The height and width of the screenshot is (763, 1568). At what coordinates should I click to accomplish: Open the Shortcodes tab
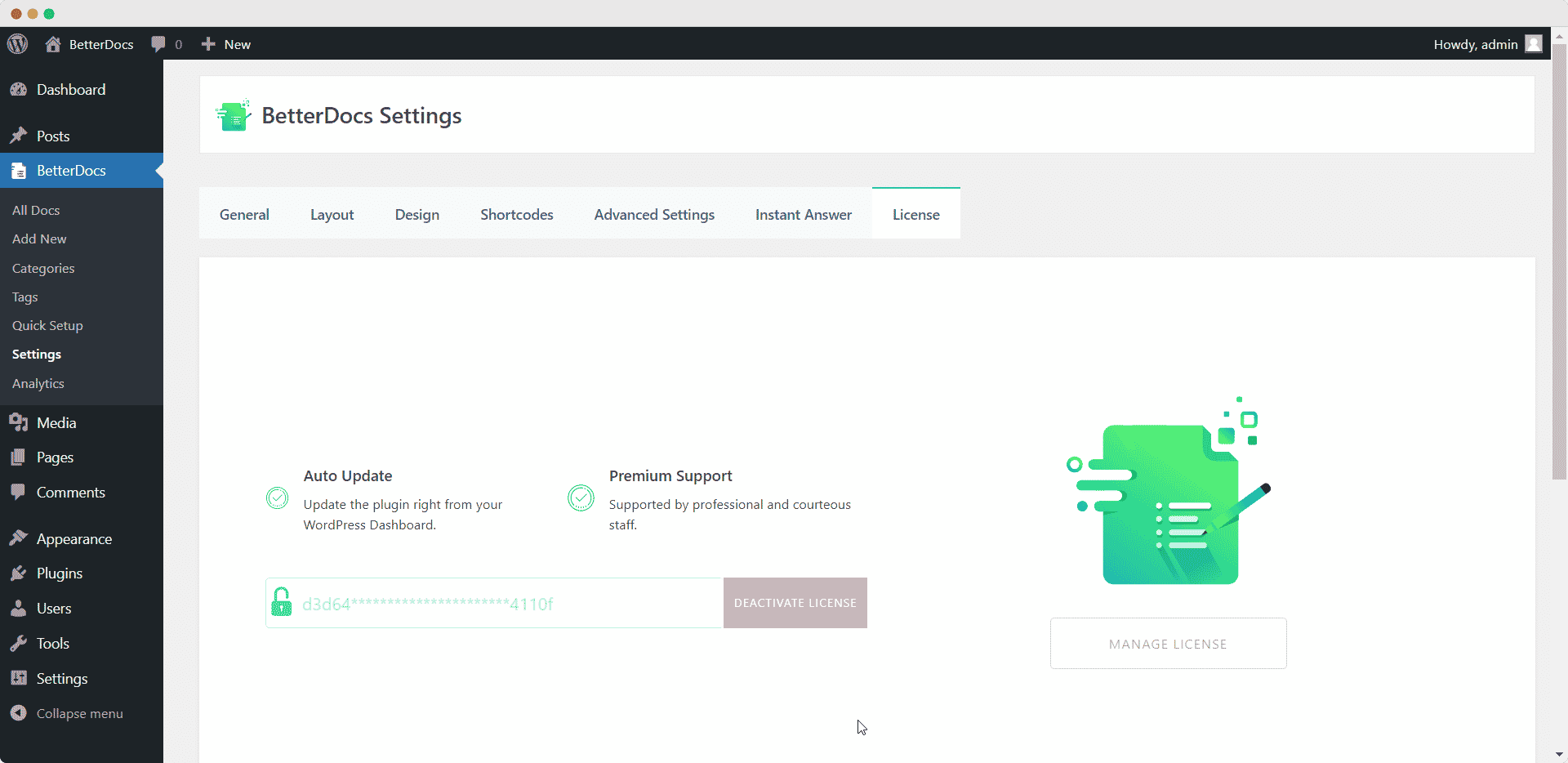point(517,214)
